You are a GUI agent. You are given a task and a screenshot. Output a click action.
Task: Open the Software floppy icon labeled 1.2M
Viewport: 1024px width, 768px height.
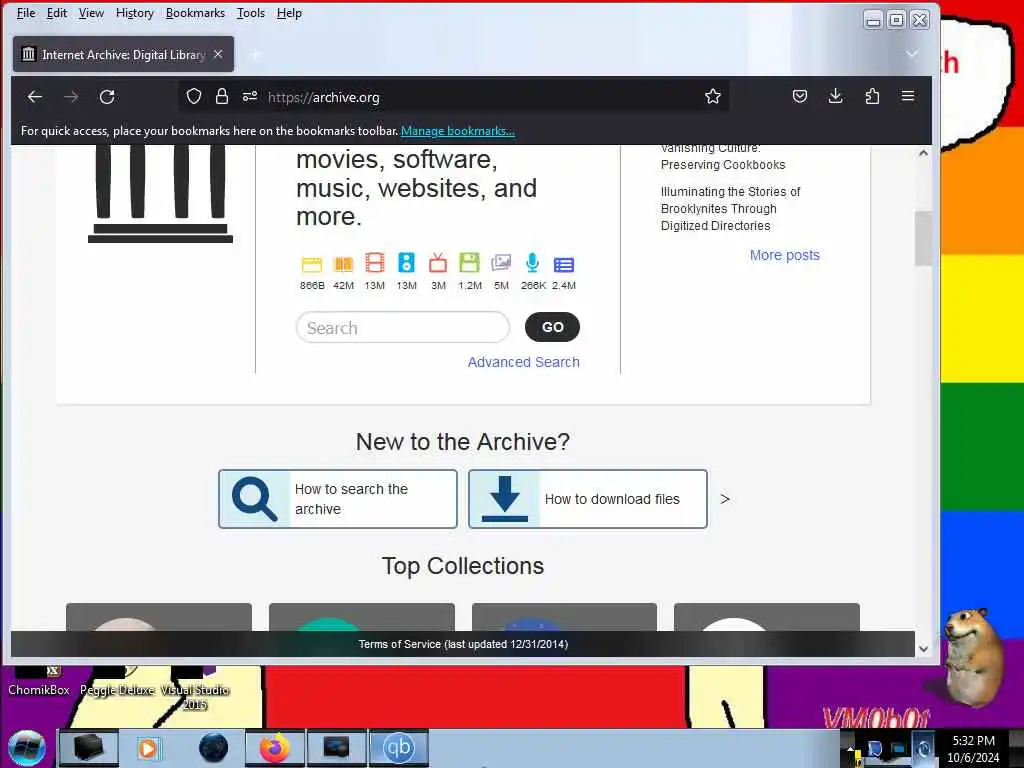click(469, 263)
